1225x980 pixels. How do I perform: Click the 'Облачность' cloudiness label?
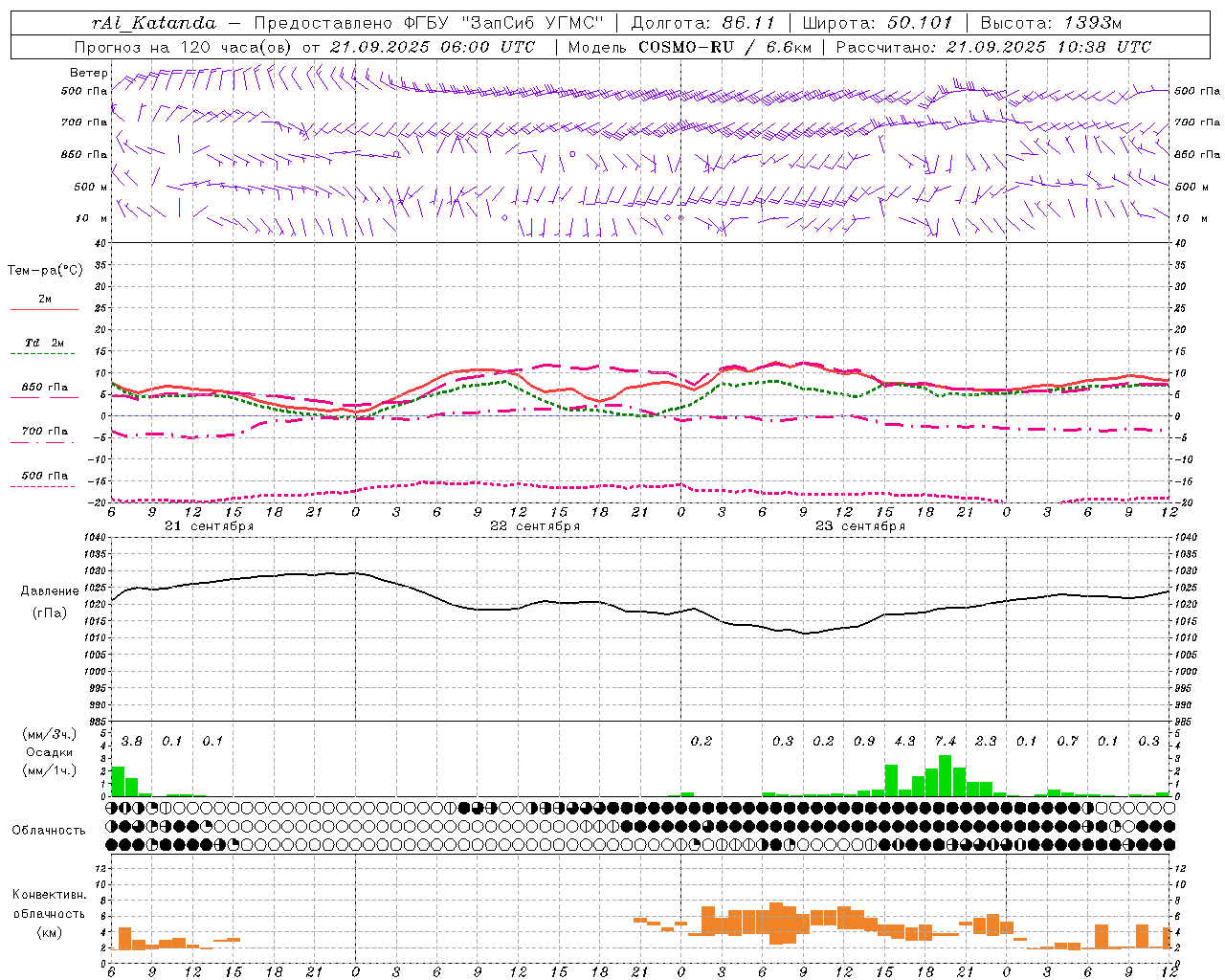49,831
